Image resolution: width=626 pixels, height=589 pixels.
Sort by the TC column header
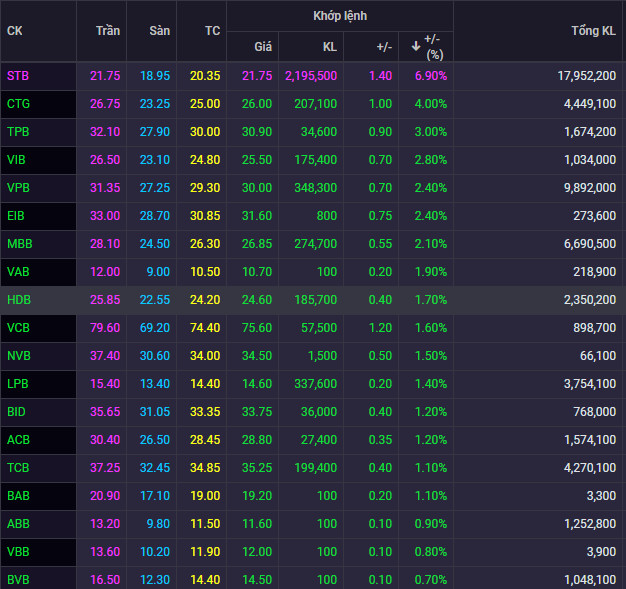tap(212, 31)
